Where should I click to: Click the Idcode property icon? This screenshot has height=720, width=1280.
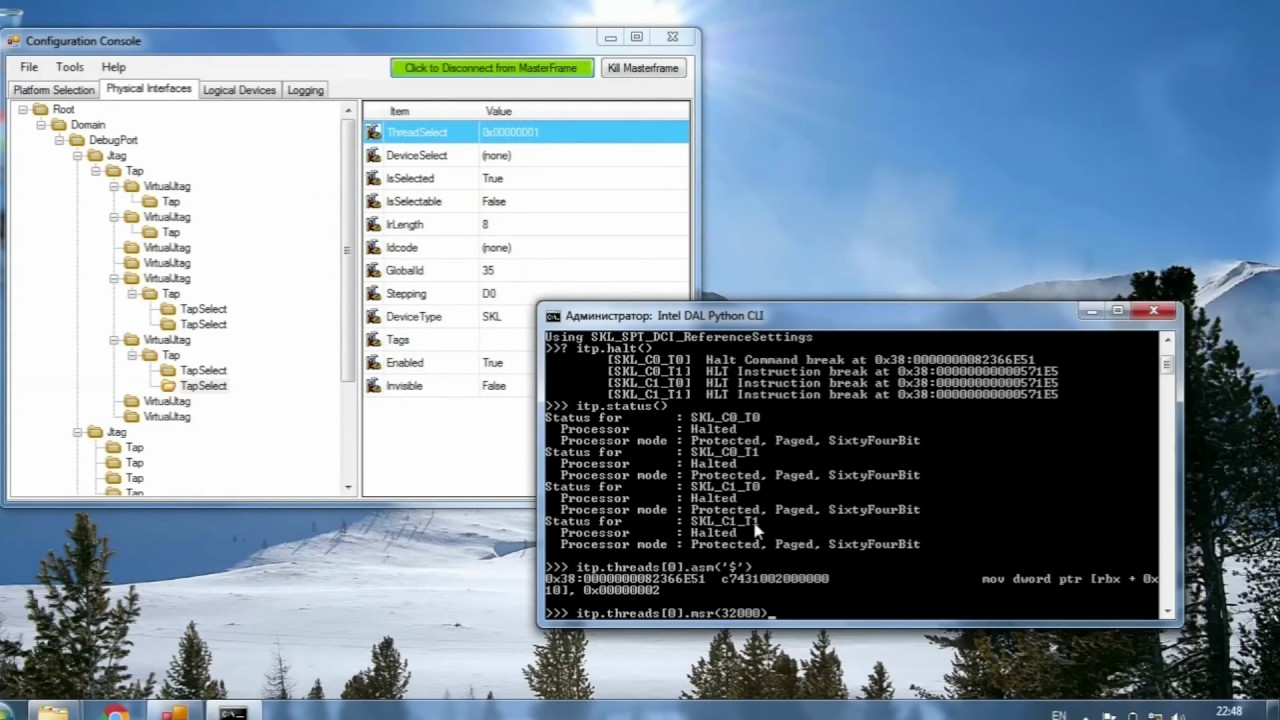pos(374,247)
